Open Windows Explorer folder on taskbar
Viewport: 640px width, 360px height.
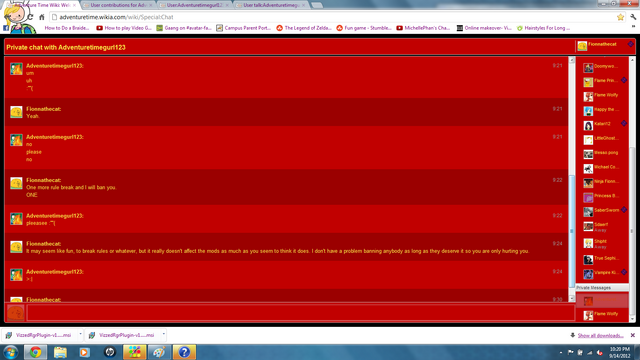(x=60, y=352)
